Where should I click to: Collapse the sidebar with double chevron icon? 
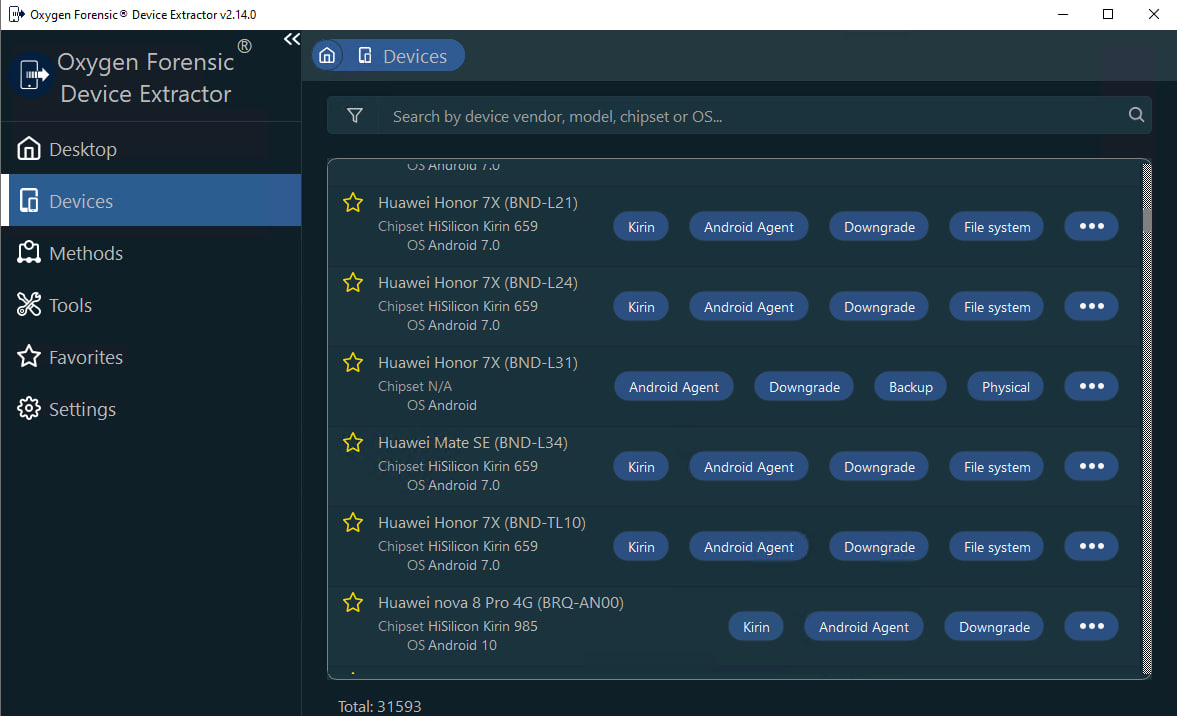coord(291,40)
